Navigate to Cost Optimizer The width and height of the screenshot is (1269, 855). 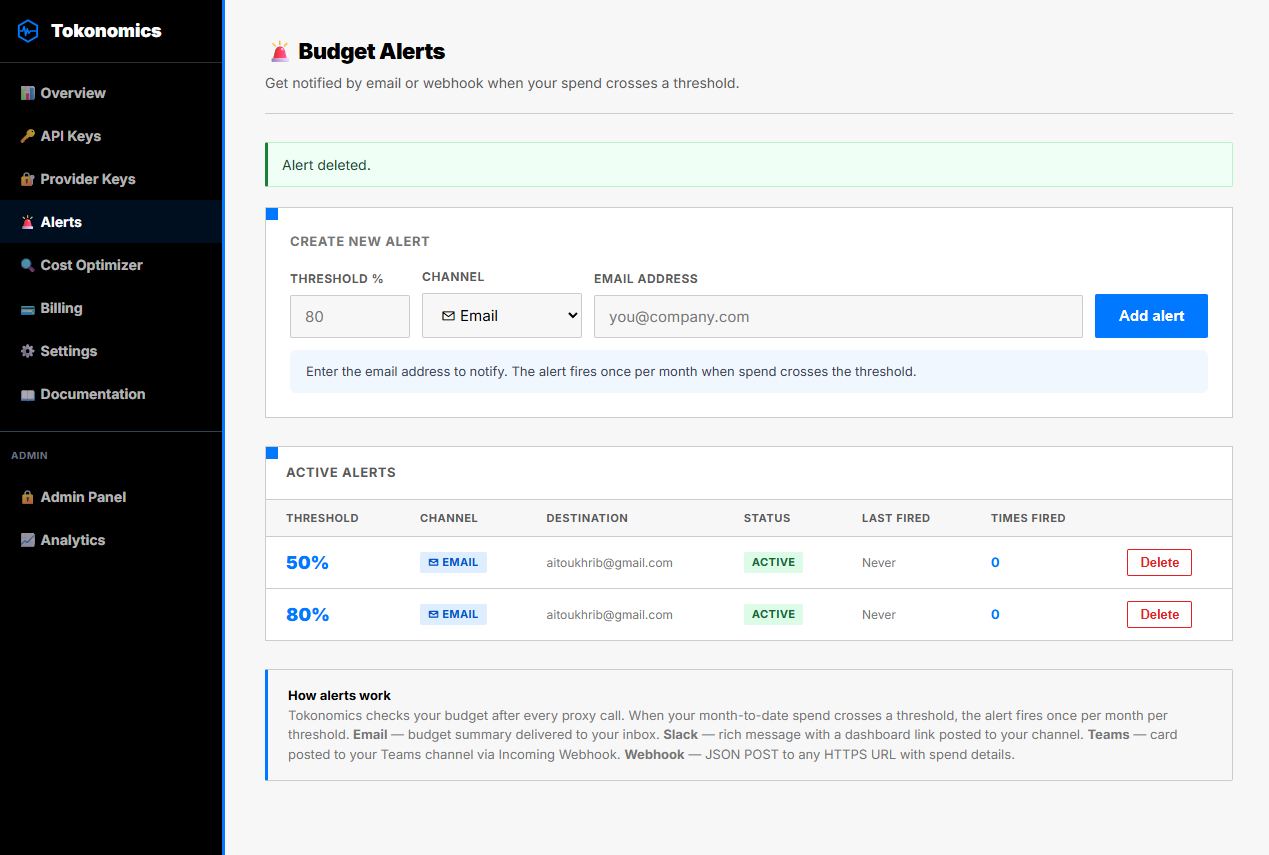[x=111, y=265]
